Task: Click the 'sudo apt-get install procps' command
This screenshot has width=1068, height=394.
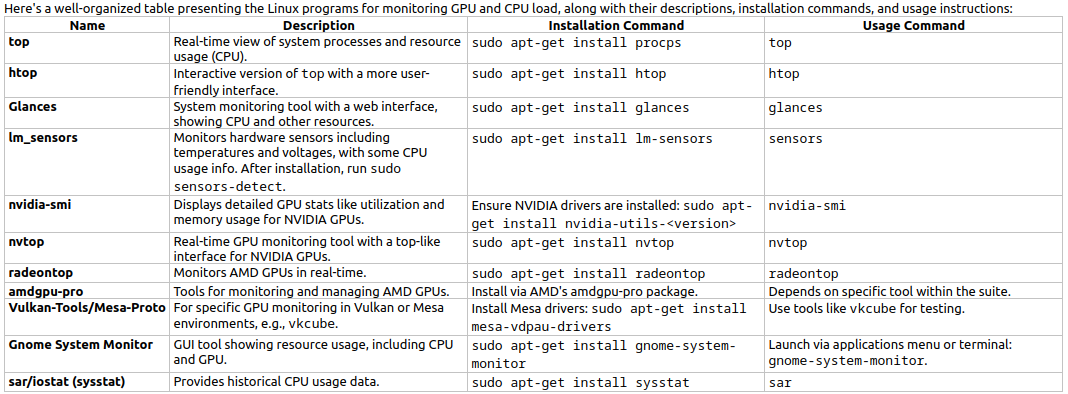Action: tap(577, 42)
